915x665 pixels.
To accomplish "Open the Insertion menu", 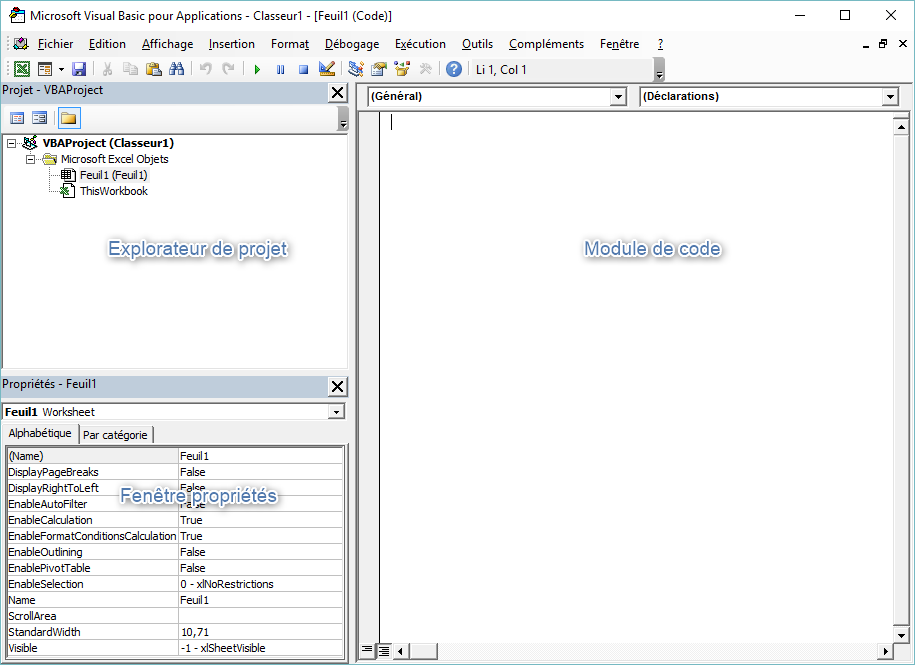I will coord(231,44).
